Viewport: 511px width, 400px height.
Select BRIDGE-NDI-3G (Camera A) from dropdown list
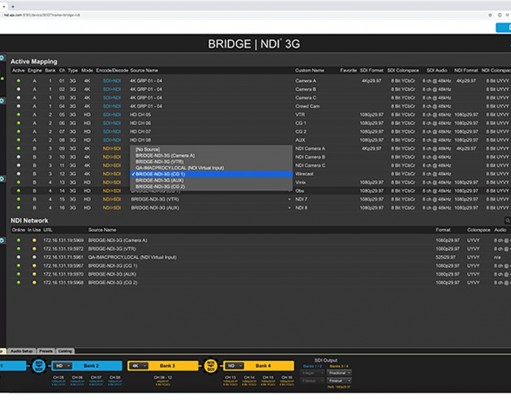211,156
